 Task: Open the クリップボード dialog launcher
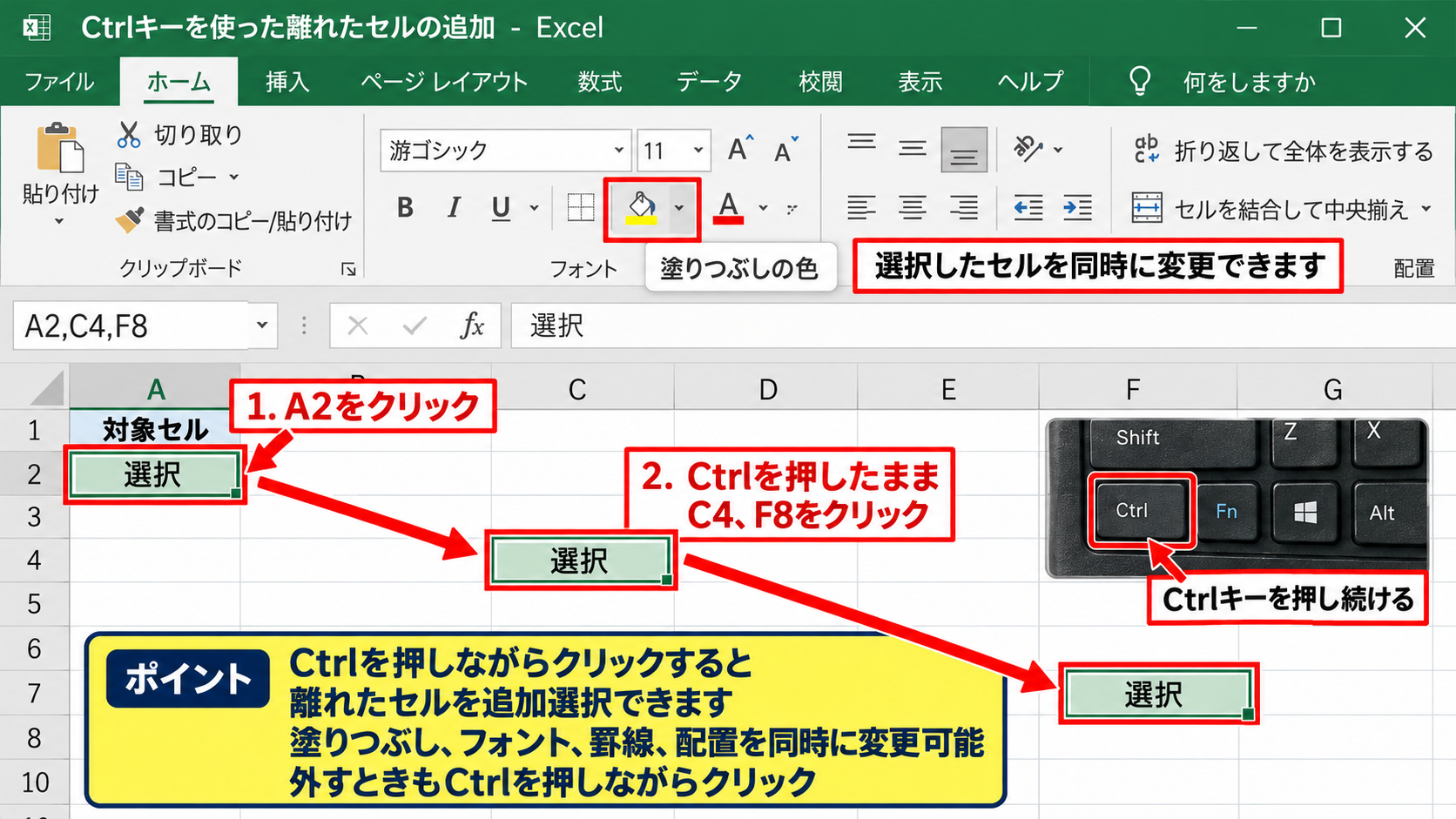click(348, 270)
